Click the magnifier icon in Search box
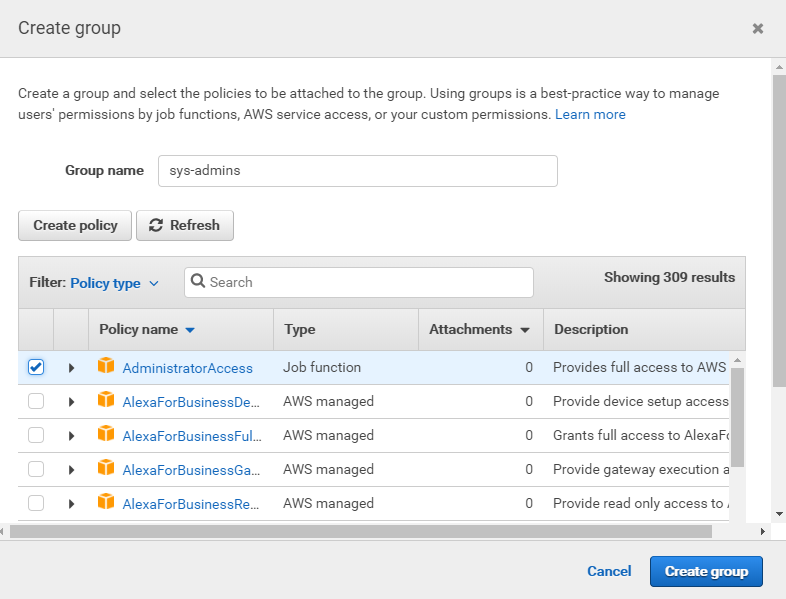This screenshot has width=786, height=599. pos(198,282)
